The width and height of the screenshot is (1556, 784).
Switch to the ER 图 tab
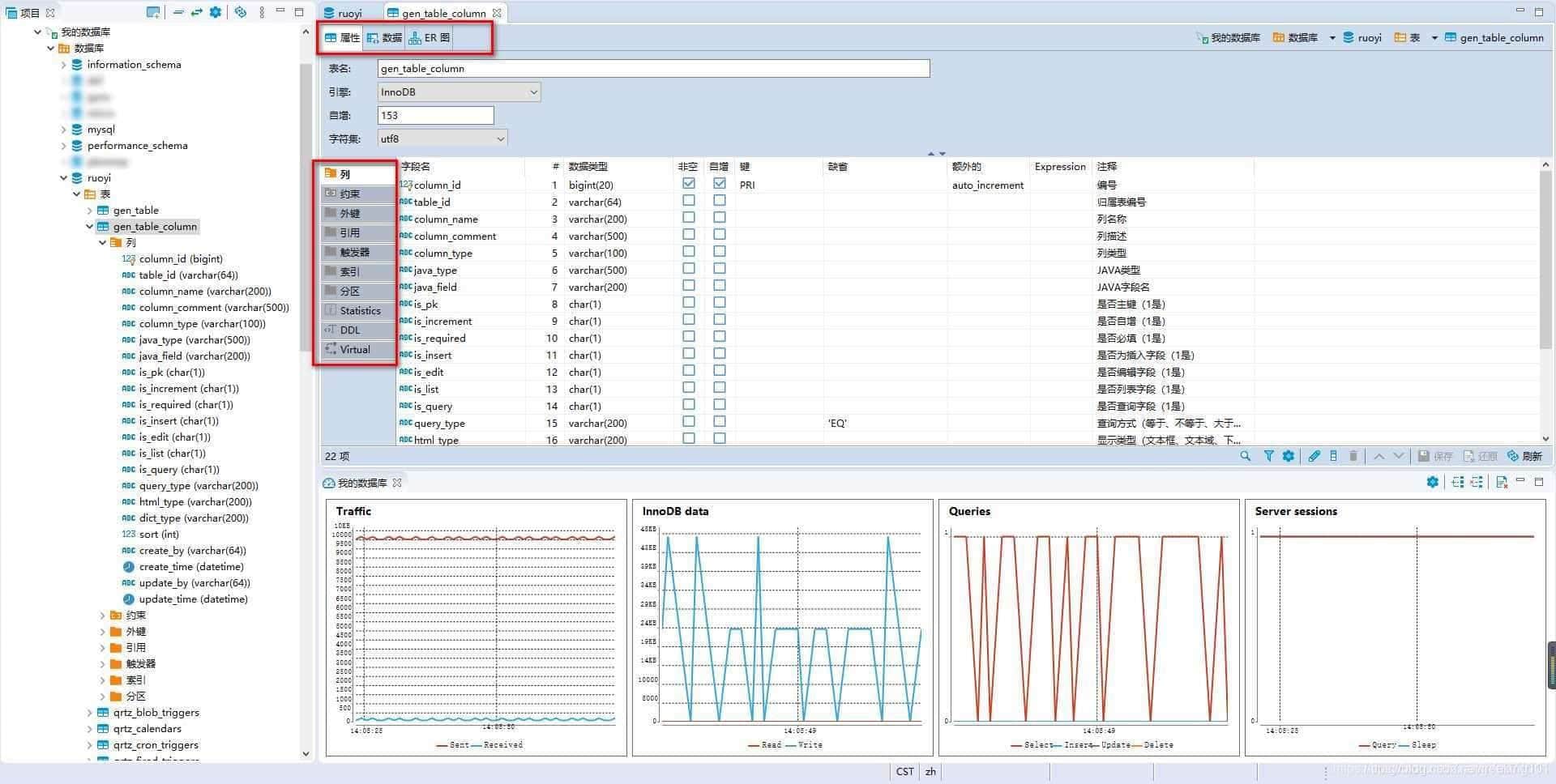coord(430,37)
